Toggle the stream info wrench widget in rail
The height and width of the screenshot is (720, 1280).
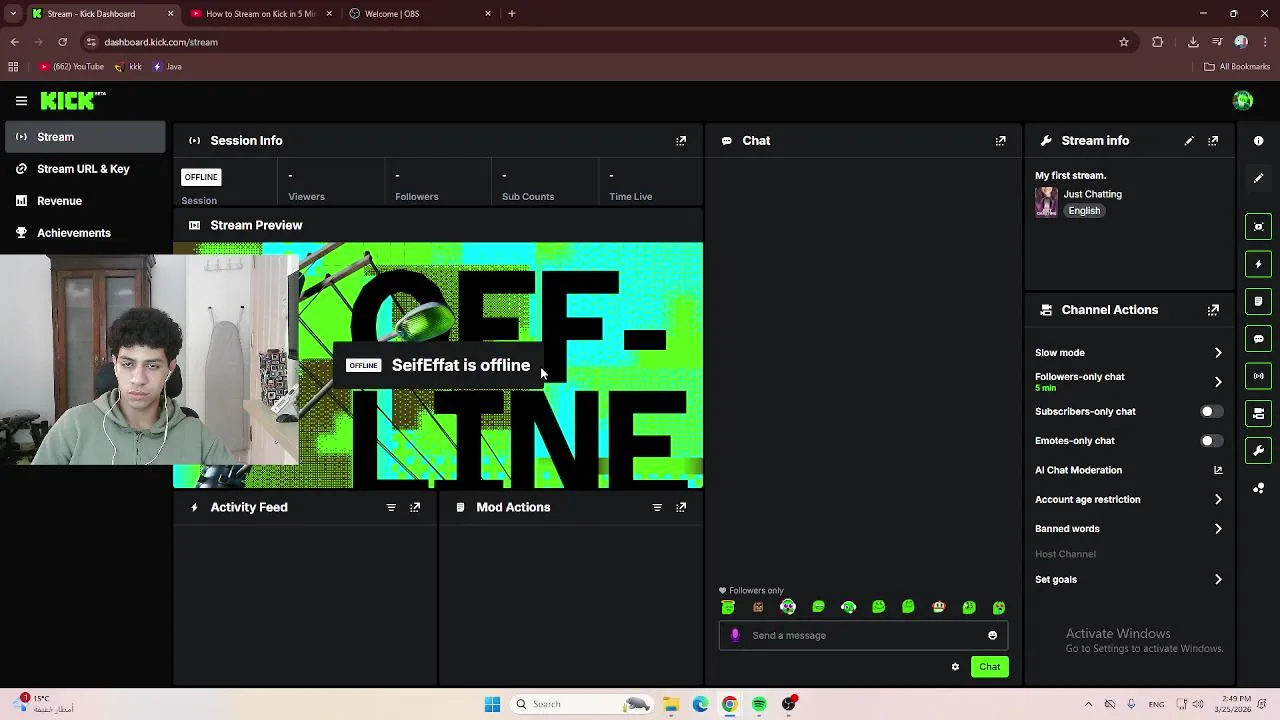1259,451
